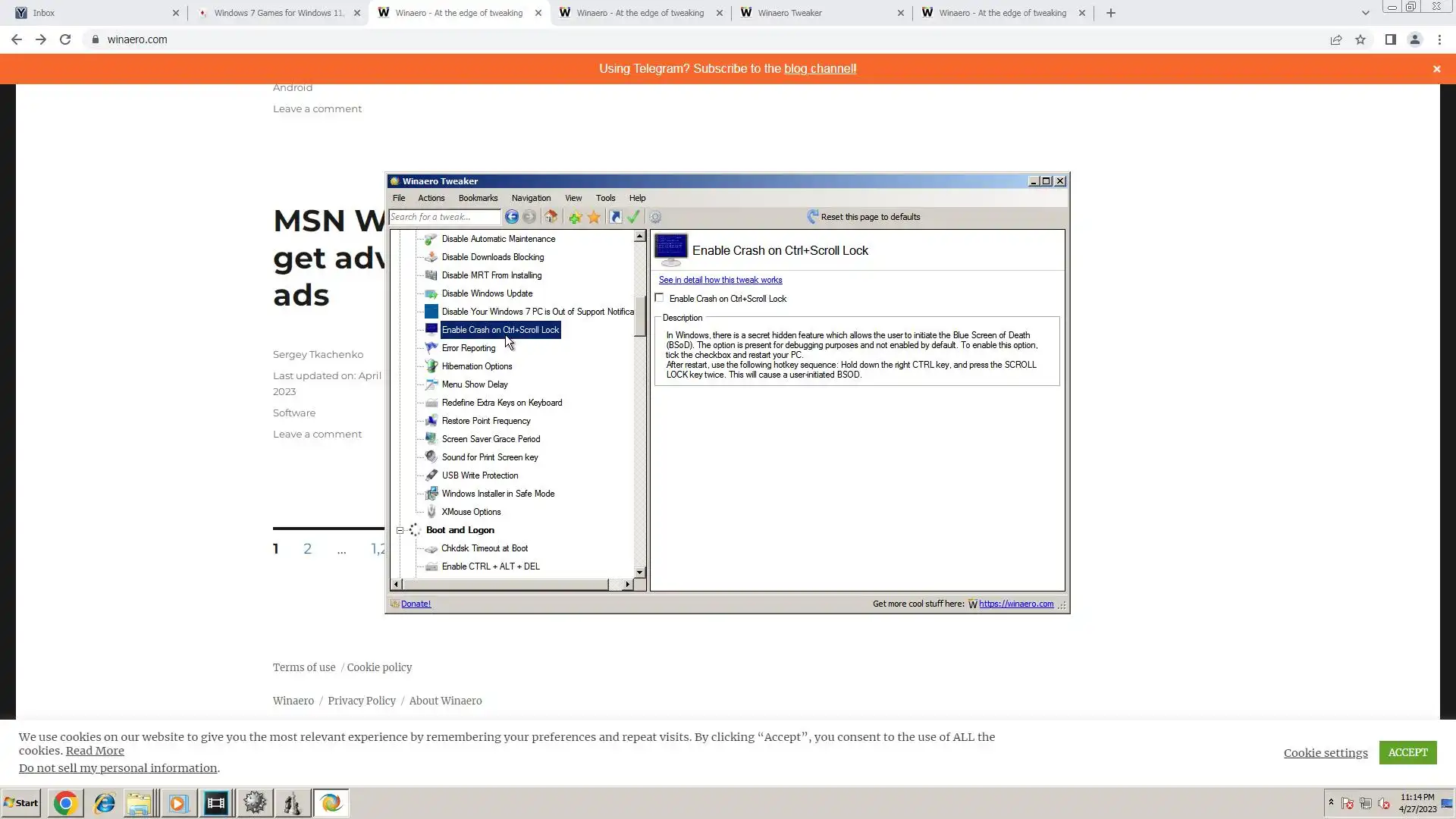
Task: Open bookmarks with the orange star icon
Action: point(594,218)
